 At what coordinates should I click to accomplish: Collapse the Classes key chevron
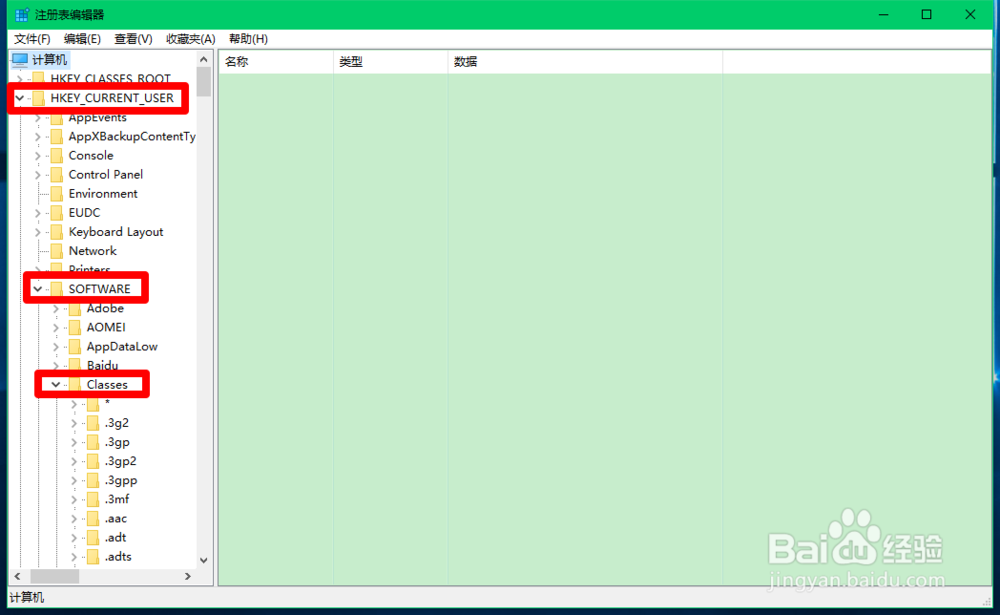tap(56, 384)
